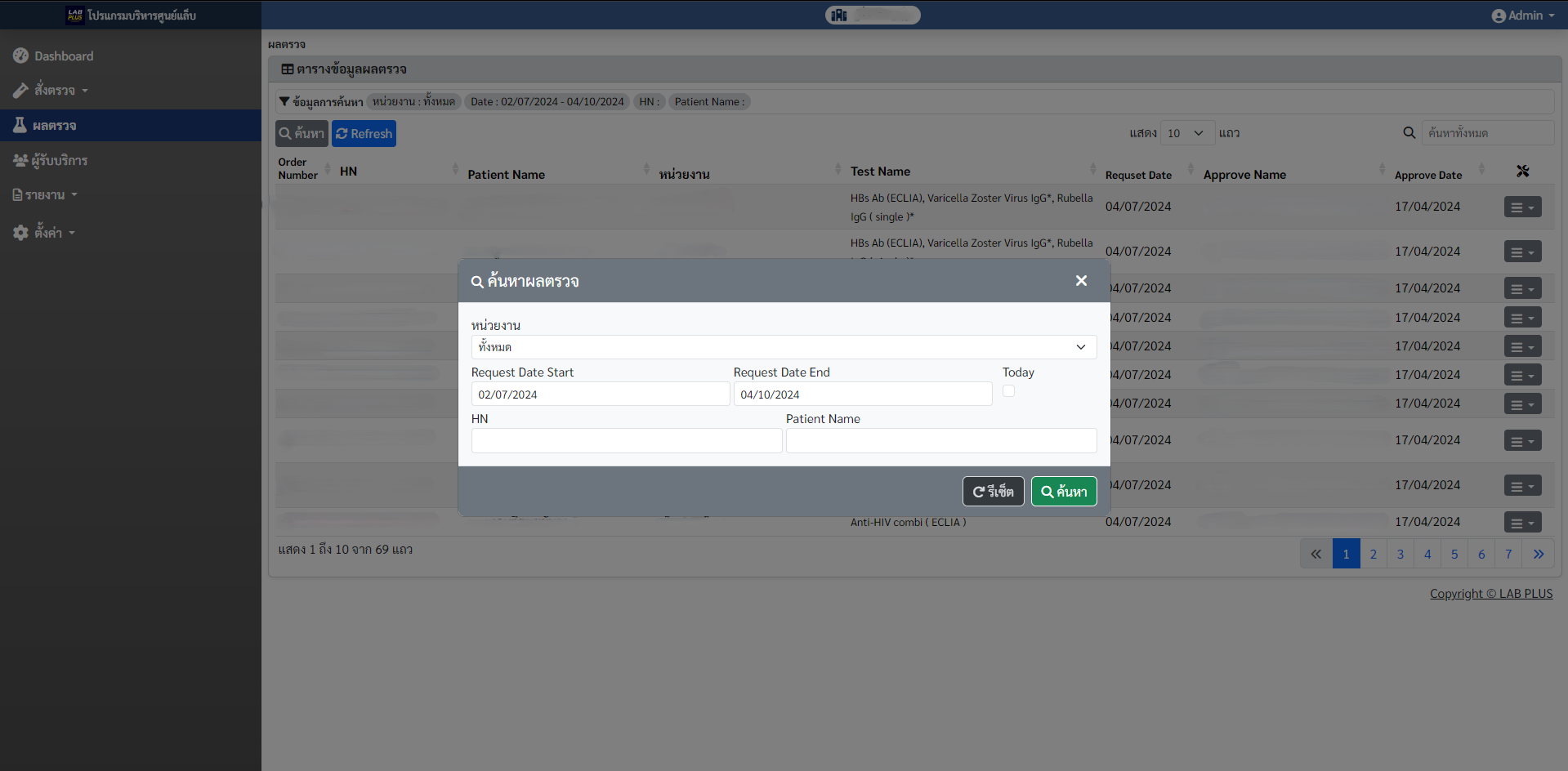Select ผู้รับบริการ in the sidebar

pos(59,161)
